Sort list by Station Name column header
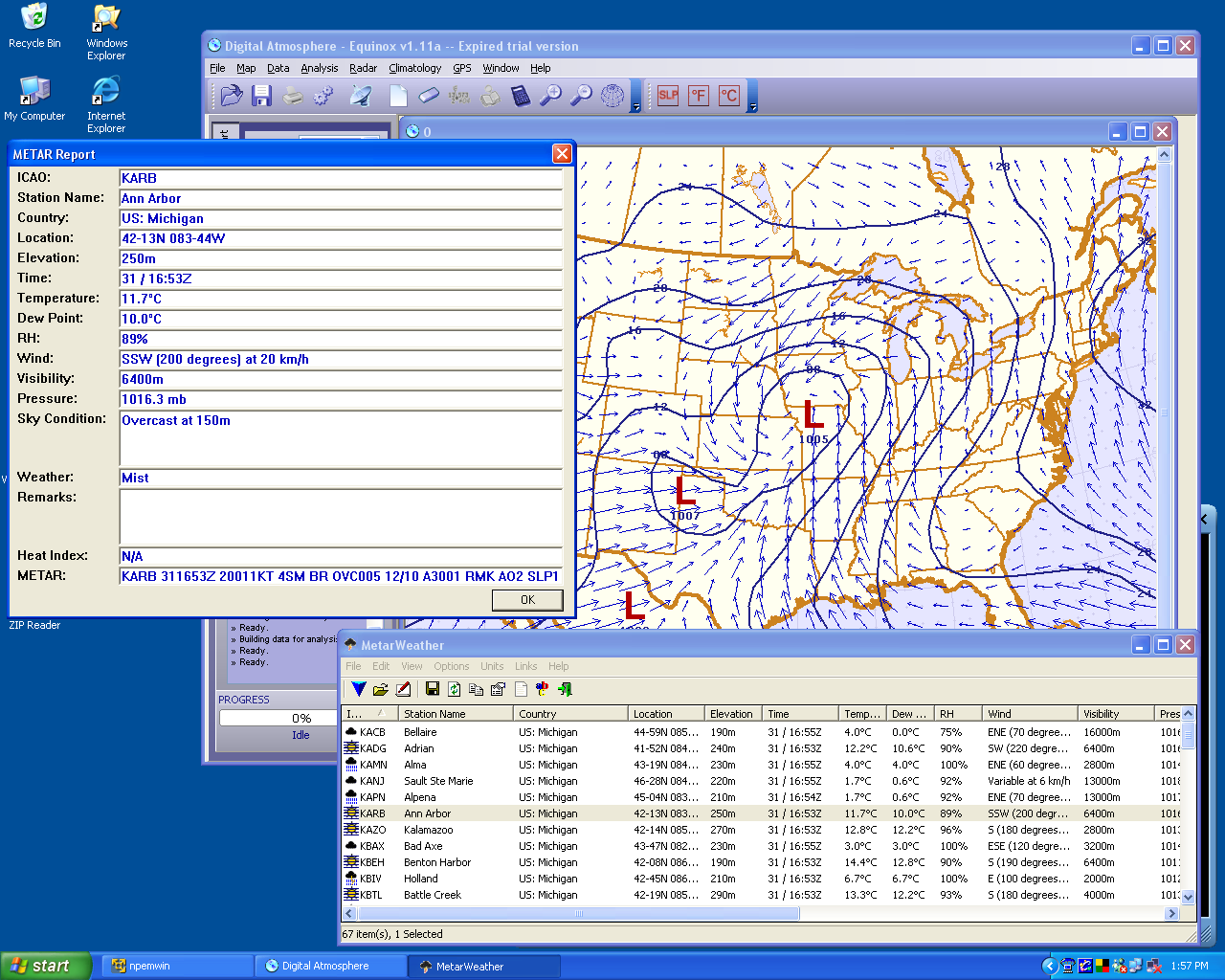Screen dimensions: 1225x980 coord(456,714)
